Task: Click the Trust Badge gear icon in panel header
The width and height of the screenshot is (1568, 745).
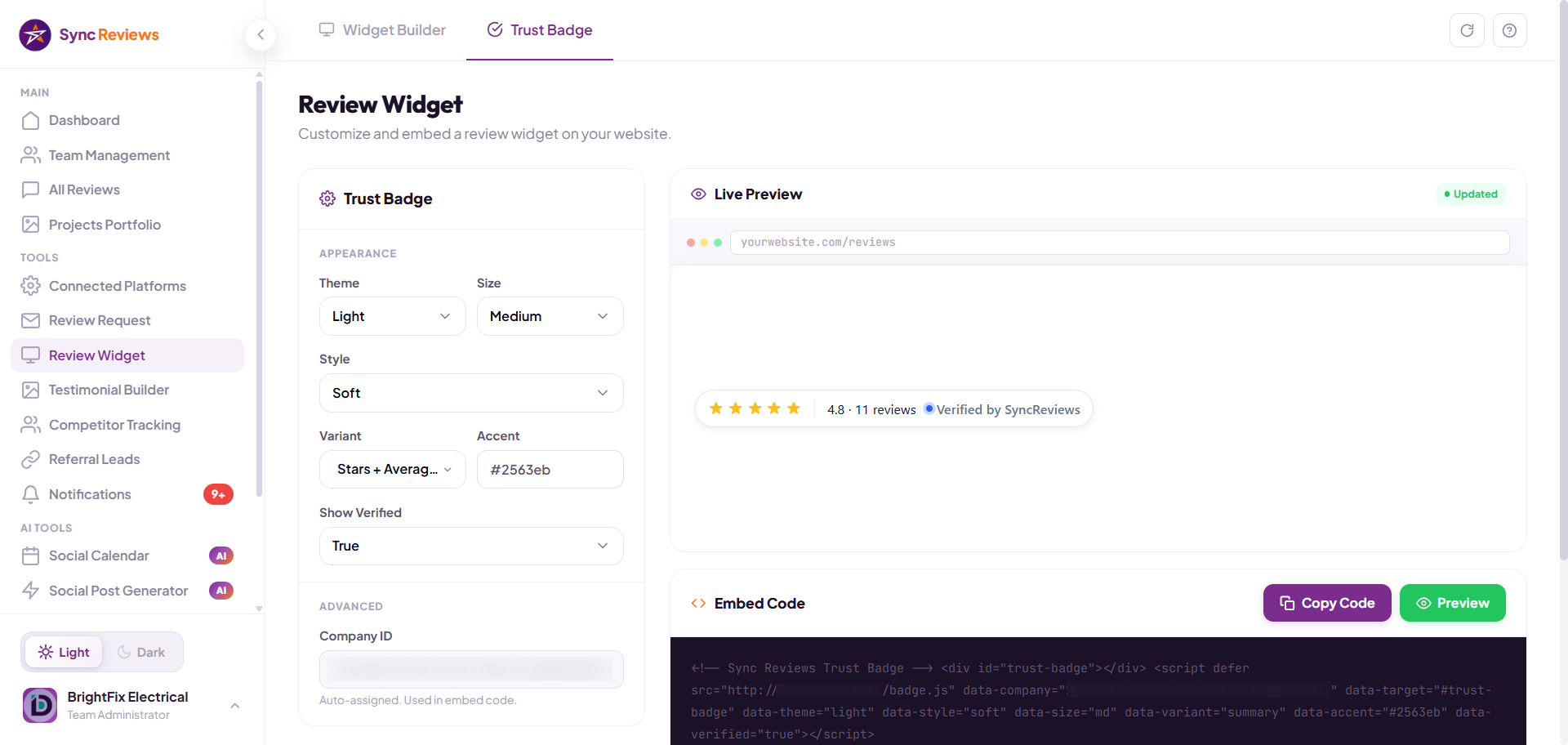Action: [x=327, y=199]
